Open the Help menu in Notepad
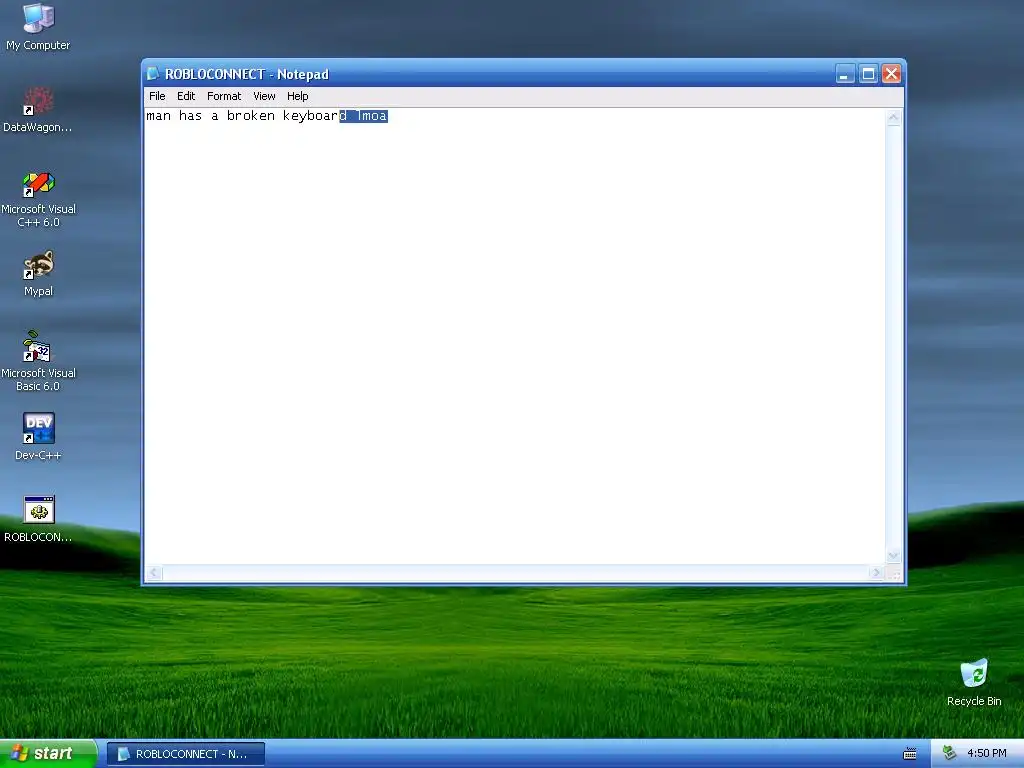This screenshot has width=1024, height=768. click(297, 96)
